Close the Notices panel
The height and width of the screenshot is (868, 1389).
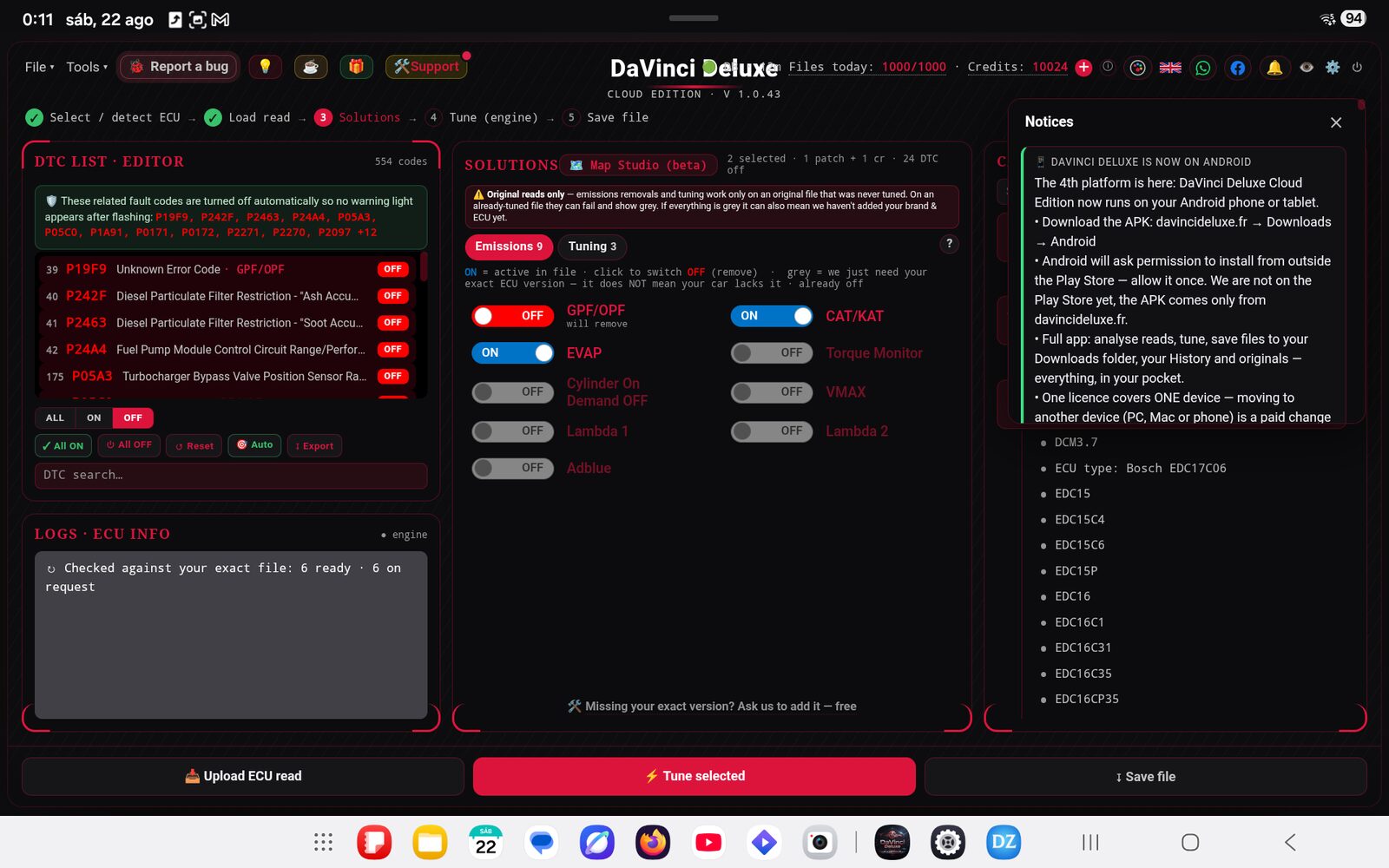1336,122
